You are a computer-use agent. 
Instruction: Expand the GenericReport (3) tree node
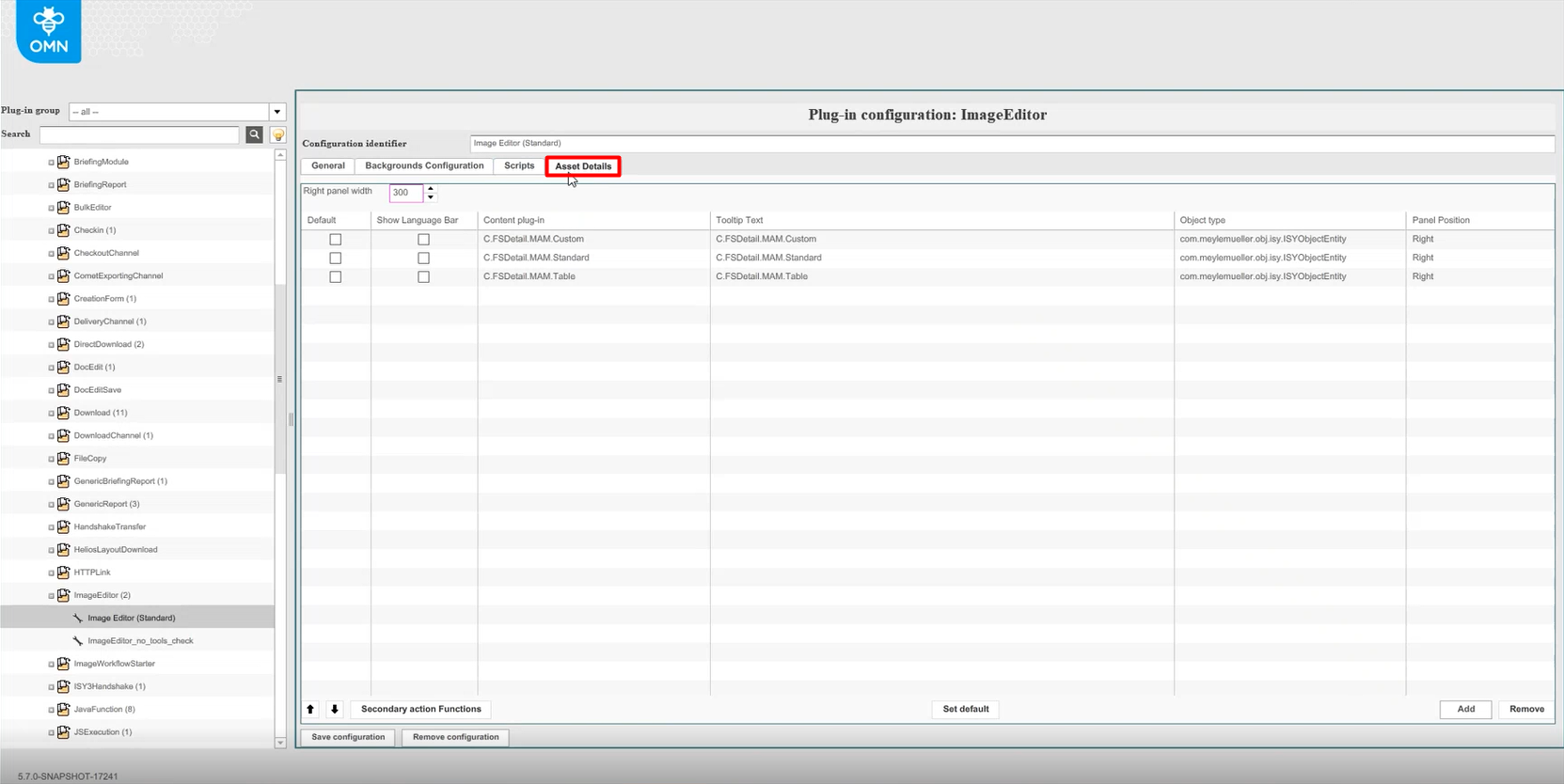point(51,505)
